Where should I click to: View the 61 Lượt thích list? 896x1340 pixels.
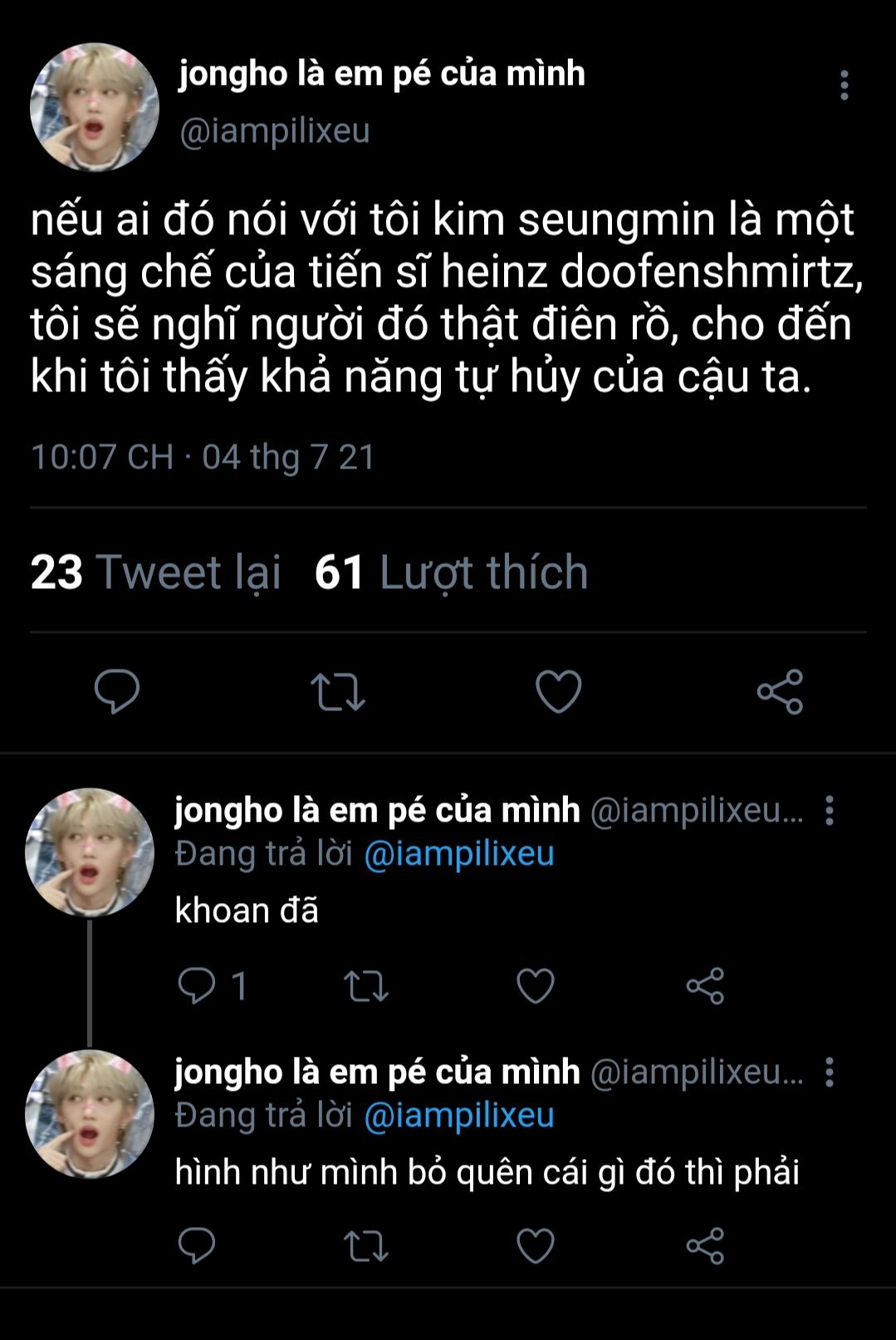click(x=451, y=572)
